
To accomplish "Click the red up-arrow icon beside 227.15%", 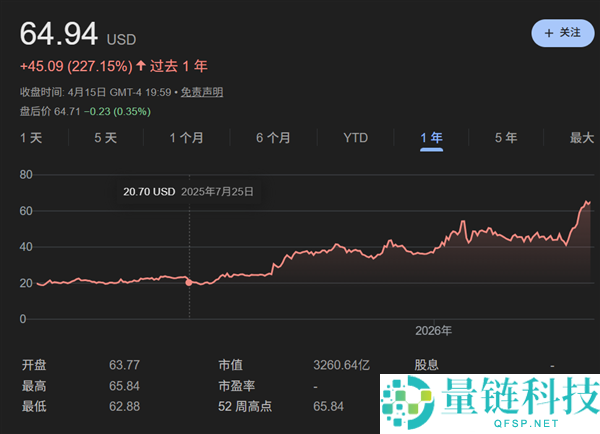I will click(140, 66).
